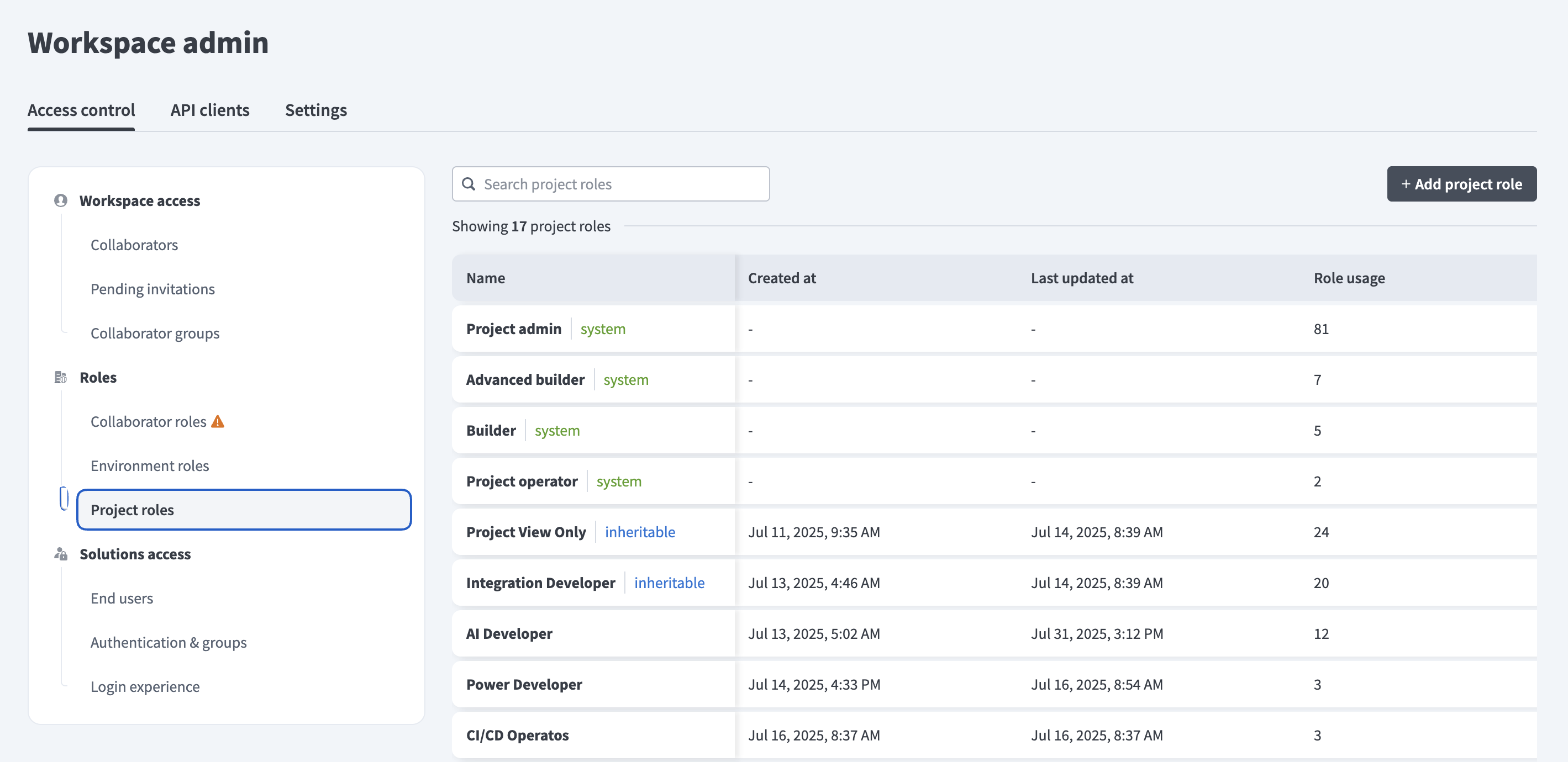This screenshot has height=762, width=1568.
Task: Click the Workspace access person icon
Action: [61, 200]
